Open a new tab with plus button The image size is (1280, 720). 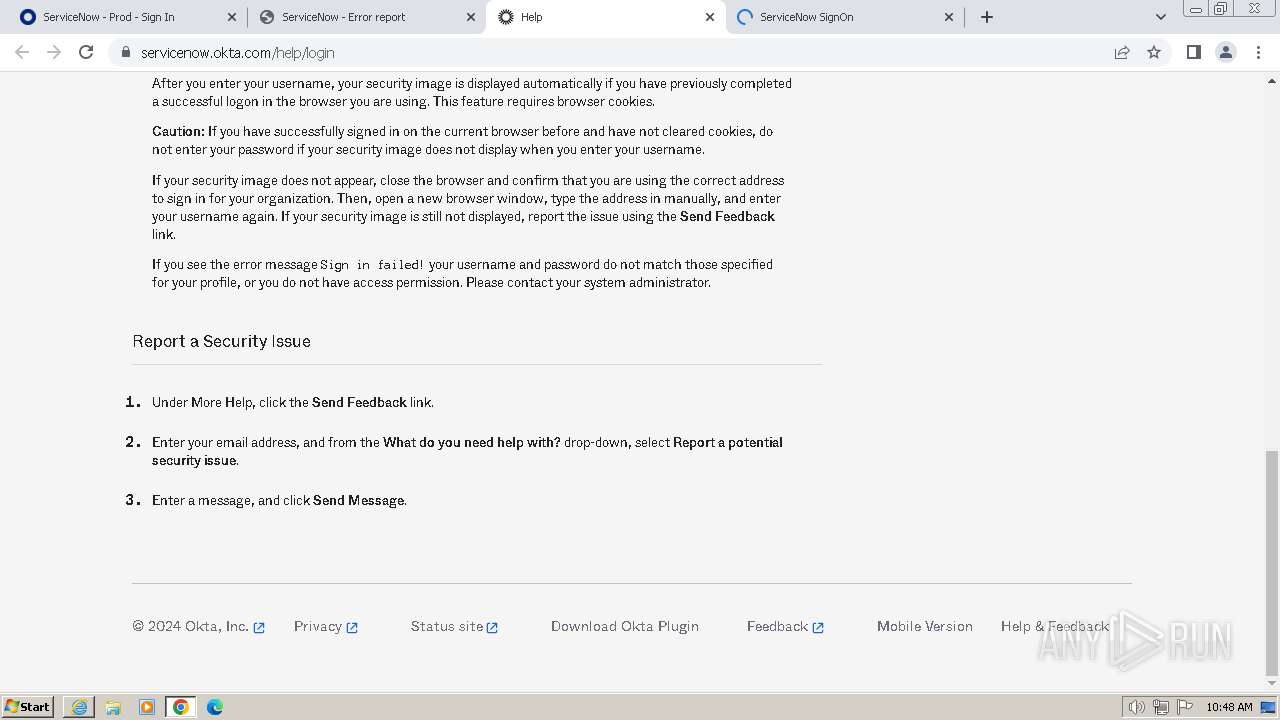987,17
